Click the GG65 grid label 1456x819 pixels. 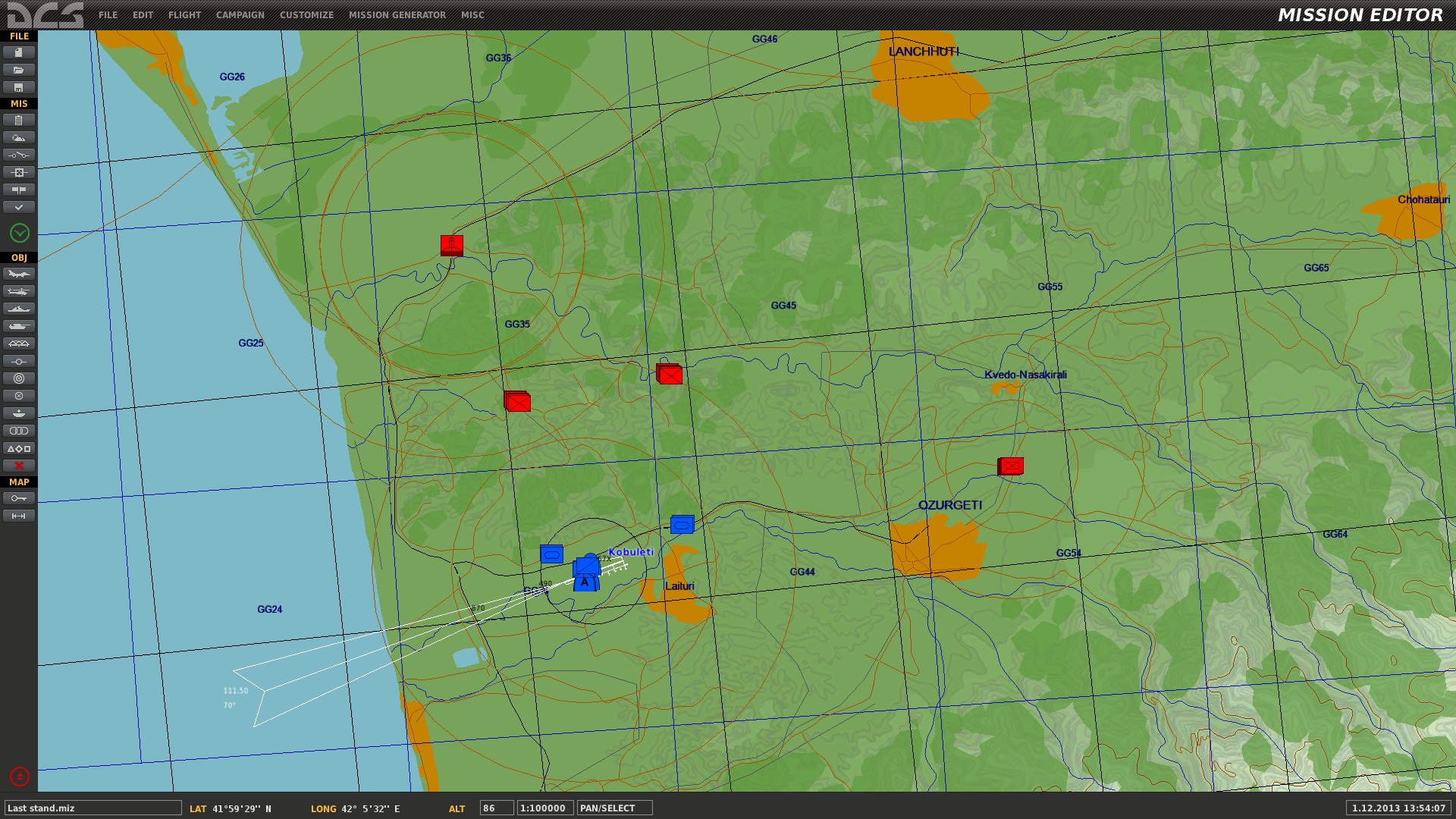click(x=1316, y=268)
